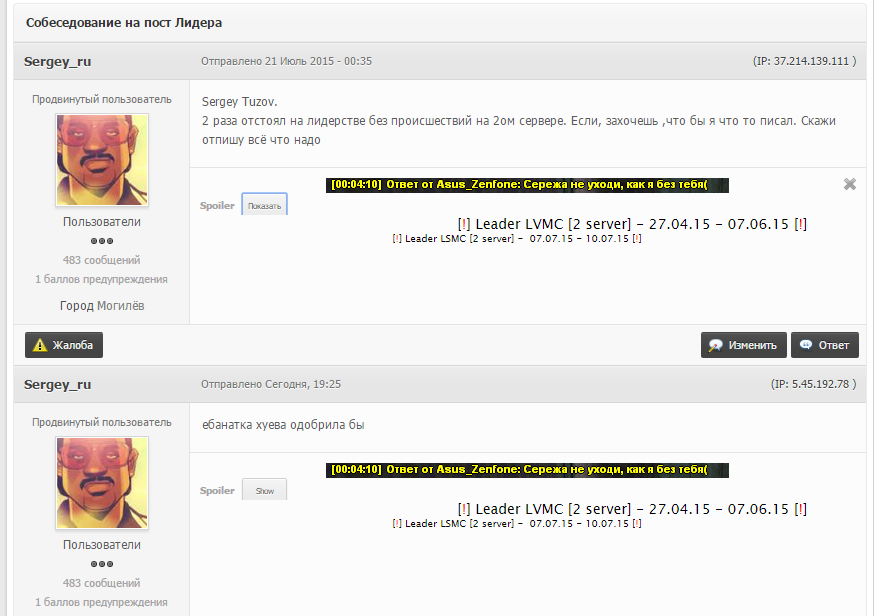The image size is (874, 616).
Task: Click the Жалоба report button
Action: 64,345
